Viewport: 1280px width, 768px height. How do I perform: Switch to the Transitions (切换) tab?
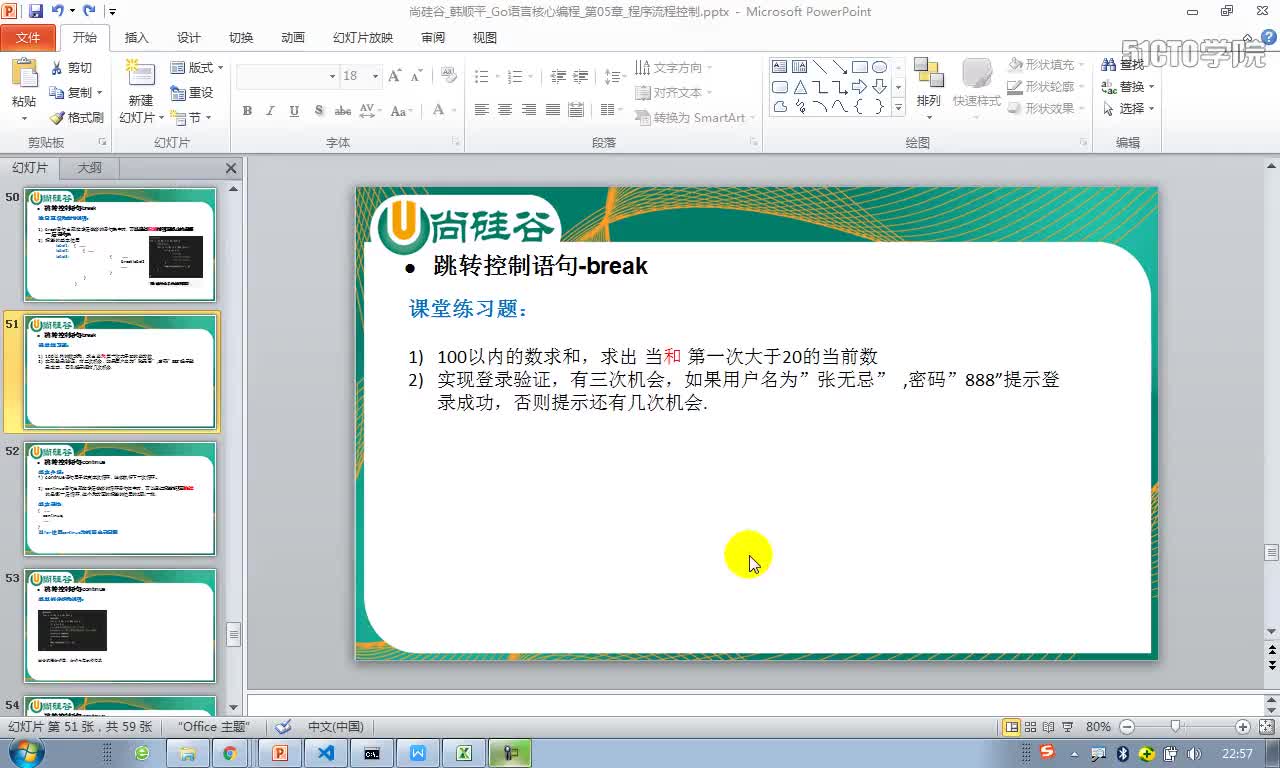point(241,38)
